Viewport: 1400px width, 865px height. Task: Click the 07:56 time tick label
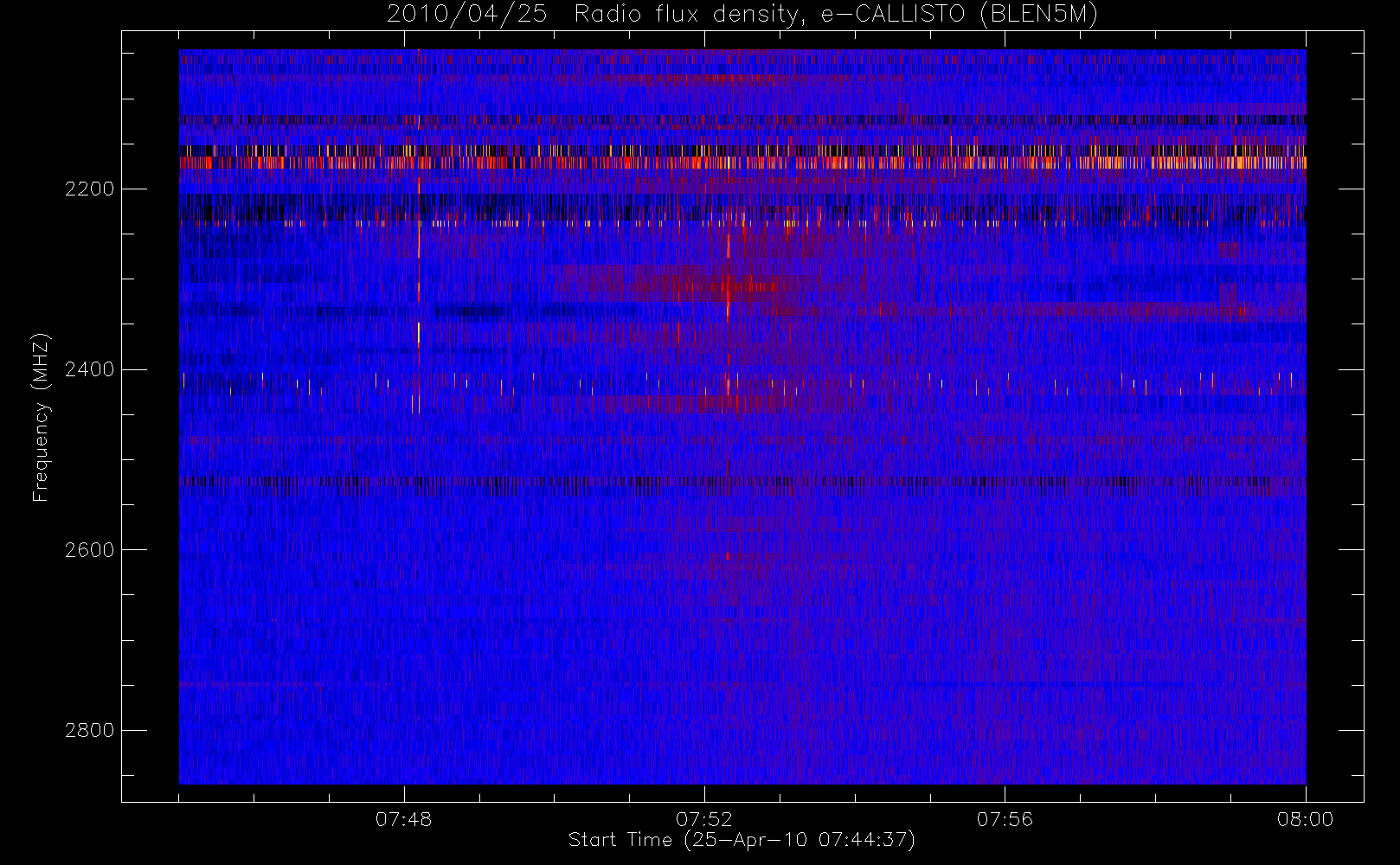tap(1005, 819)
